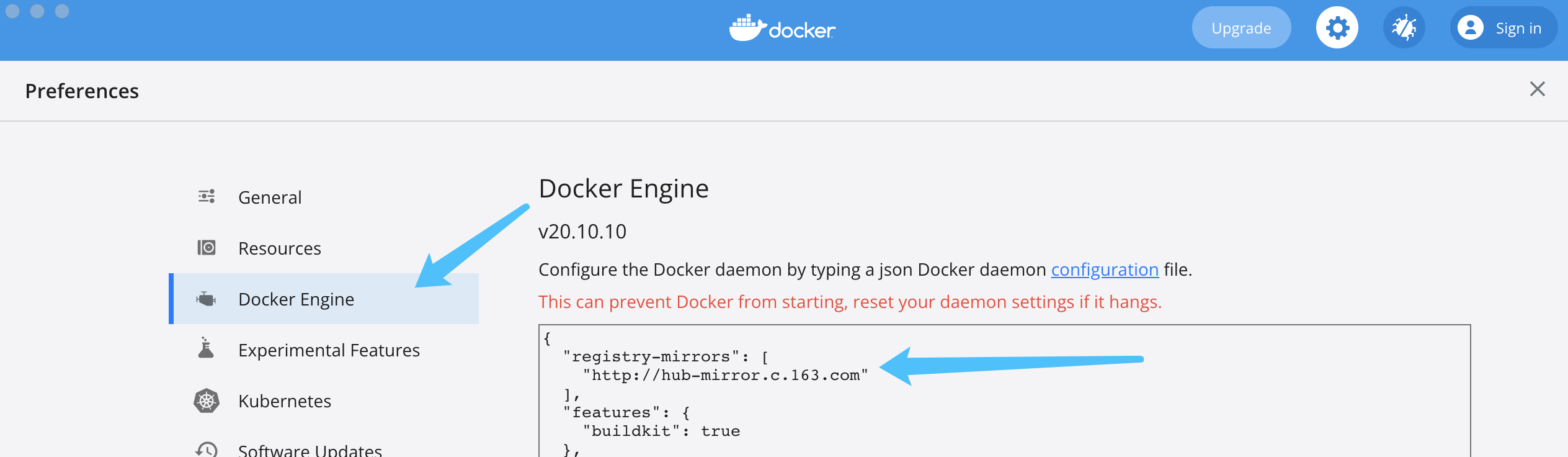Click the v20.10.10 version text
Image resolution: width=1568 pixels, height=457 pixels.
tap(582, 232)
